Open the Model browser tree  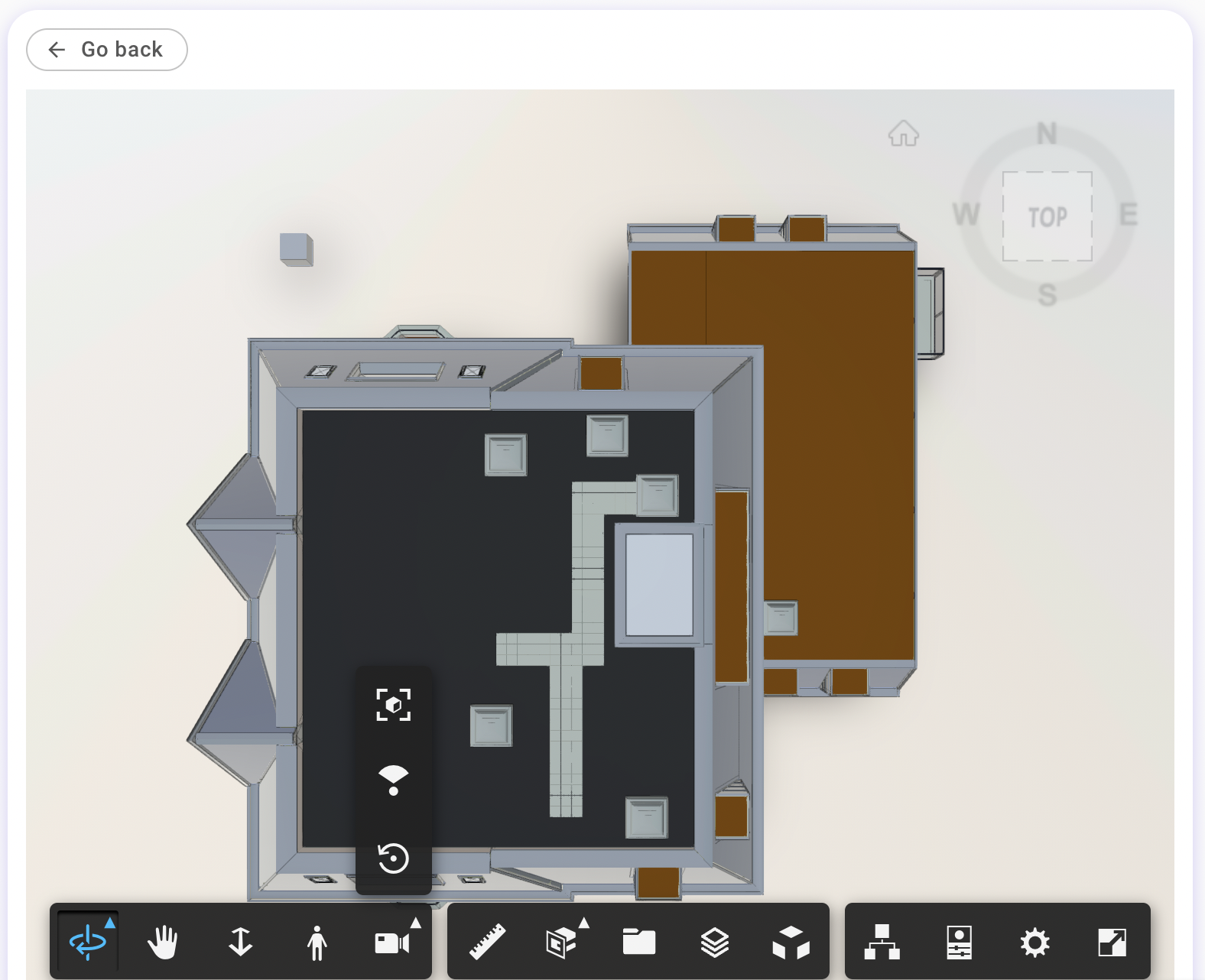(x=882, y=942)
